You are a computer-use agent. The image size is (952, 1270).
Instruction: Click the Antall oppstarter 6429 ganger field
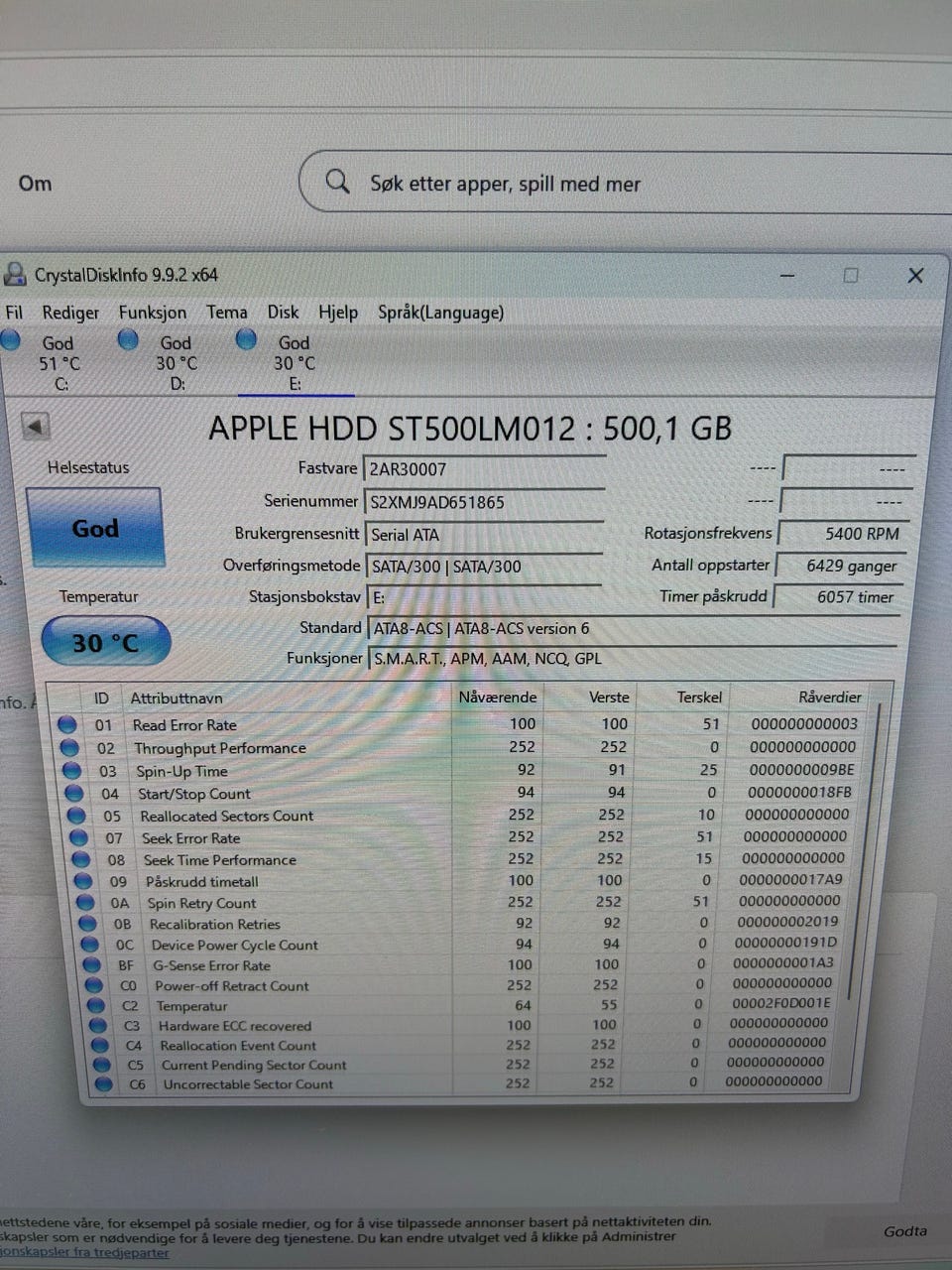[x=839, y=565]
